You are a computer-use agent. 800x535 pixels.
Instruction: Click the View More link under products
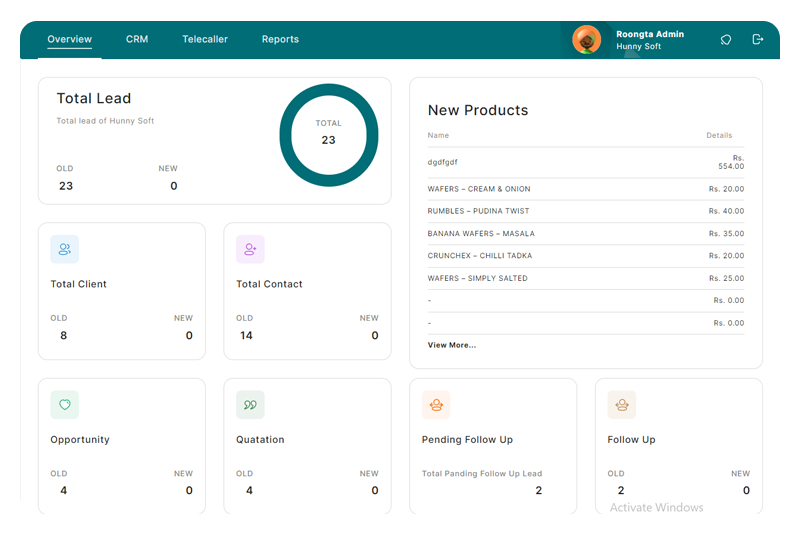click(452, 345)
